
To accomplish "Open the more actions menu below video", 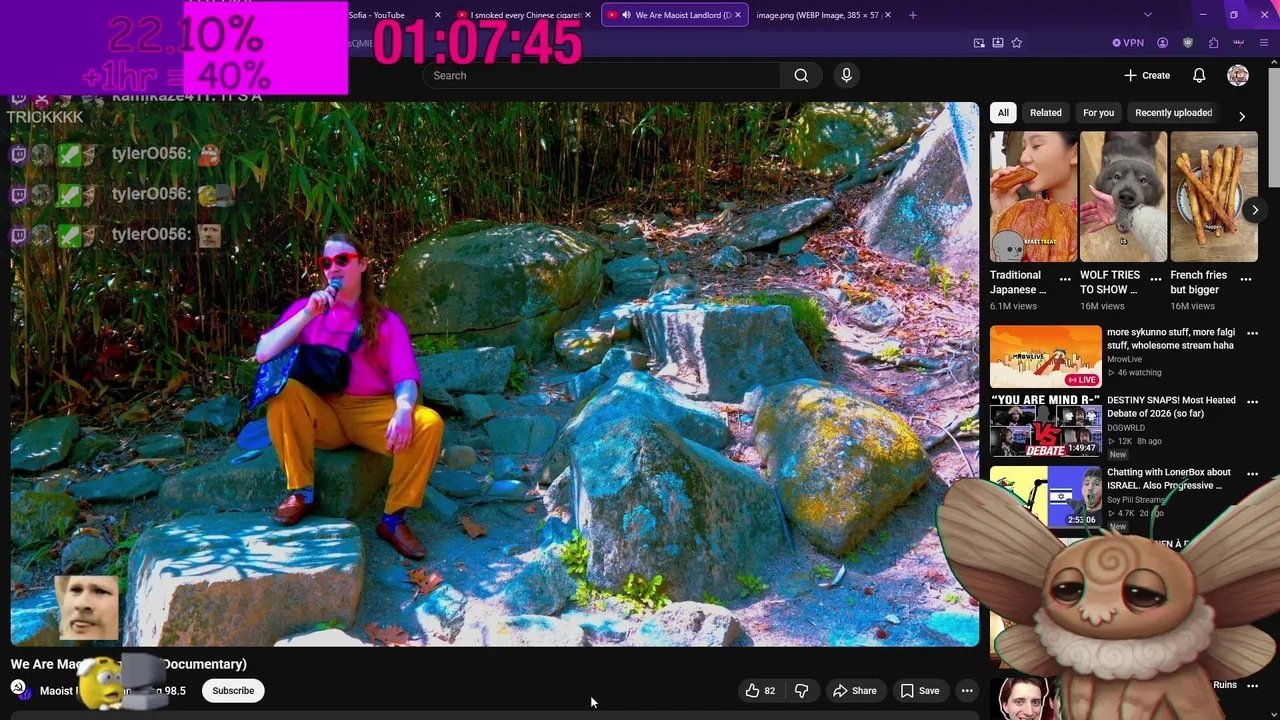I will [967, 691].
